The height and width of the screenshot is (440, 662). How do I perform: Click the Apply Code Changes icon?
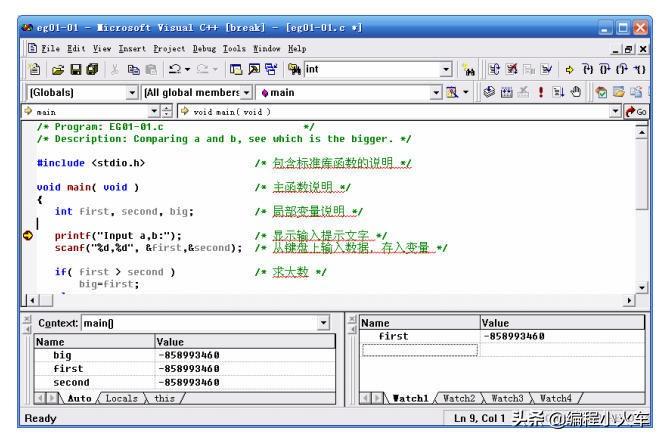(546, 69)
